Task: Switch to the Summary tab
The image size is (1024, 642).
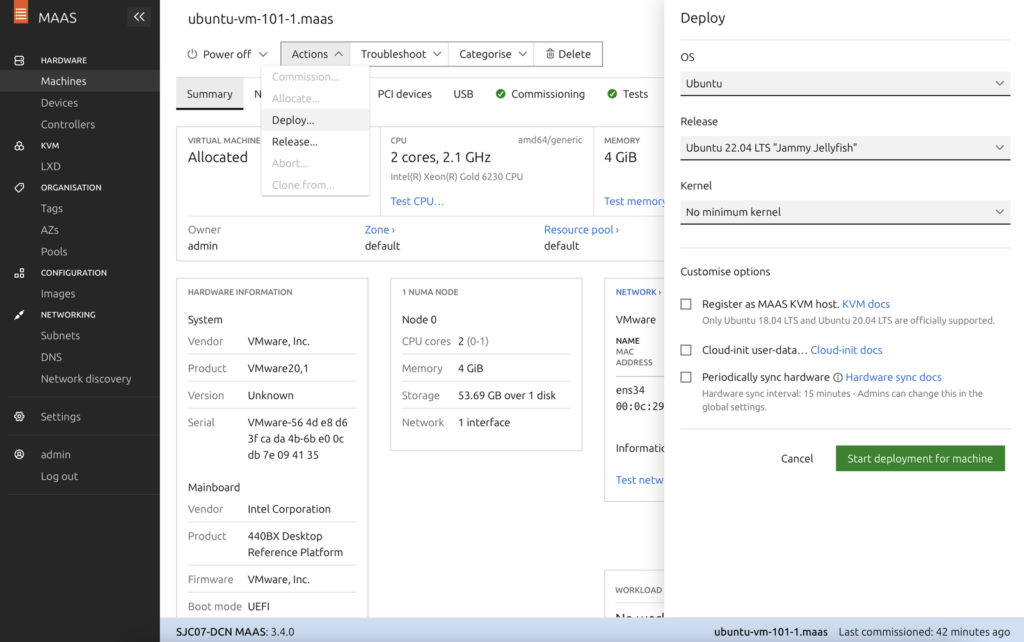Action: coord(210,94)
